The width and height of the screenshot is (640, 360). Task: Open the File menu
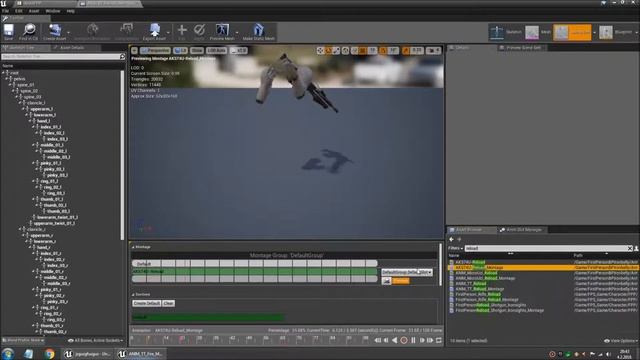(5, 11)
